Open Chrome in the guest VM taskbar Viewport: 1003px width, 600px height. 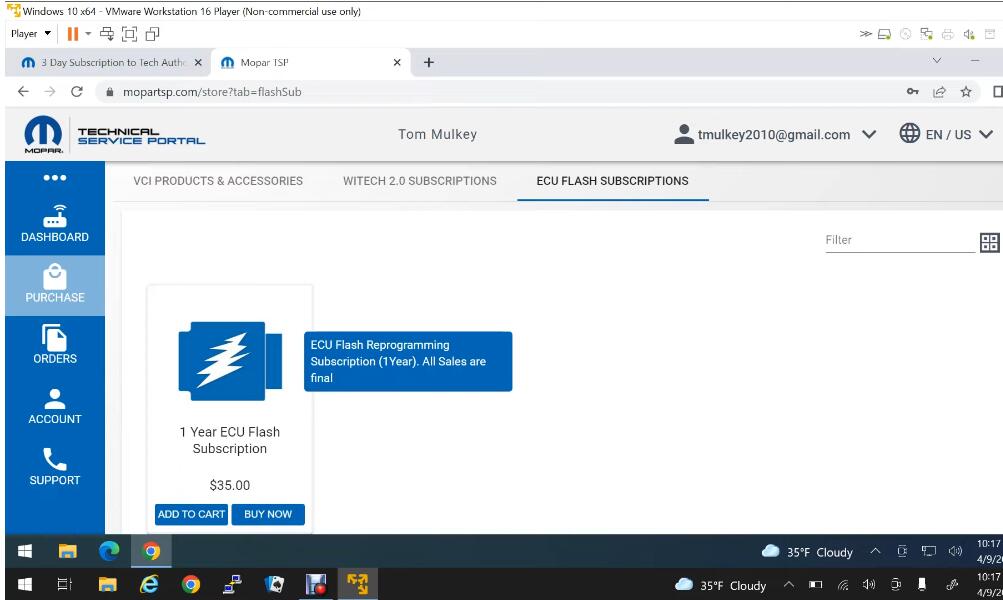(x=151, y=551)
